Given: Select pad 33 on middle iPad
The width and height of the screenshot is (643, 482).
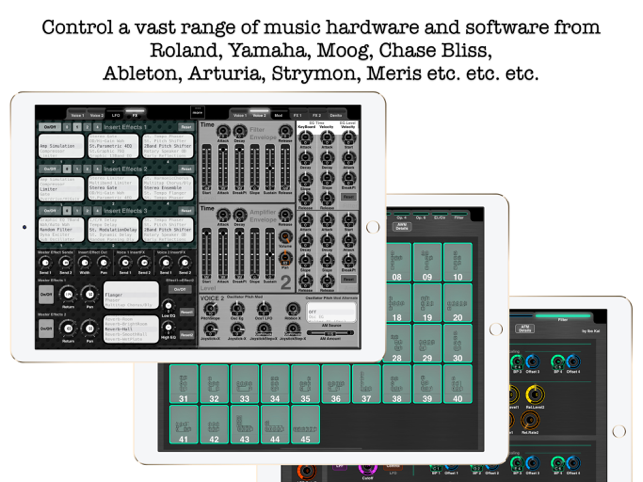Looking at the screenshot, I should (x=244, y=384).
